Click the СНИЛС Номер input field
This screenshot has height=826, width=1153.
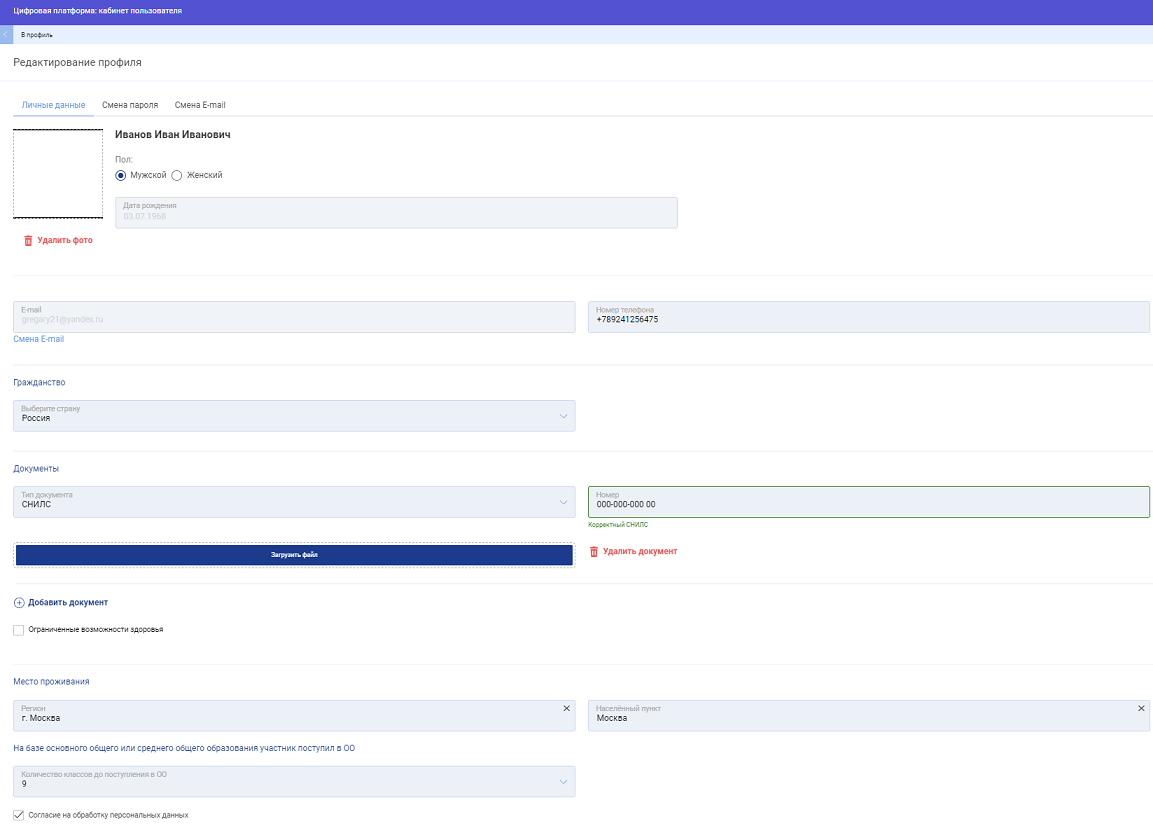pyautogui.click(x=868, y=503)
